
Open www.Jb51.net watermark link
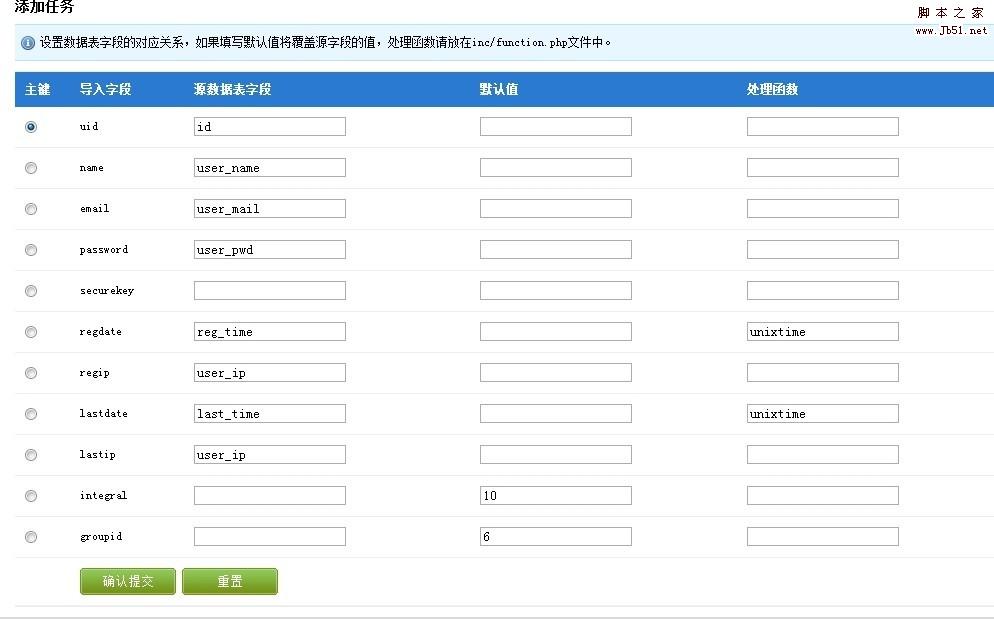coord(951,30)
